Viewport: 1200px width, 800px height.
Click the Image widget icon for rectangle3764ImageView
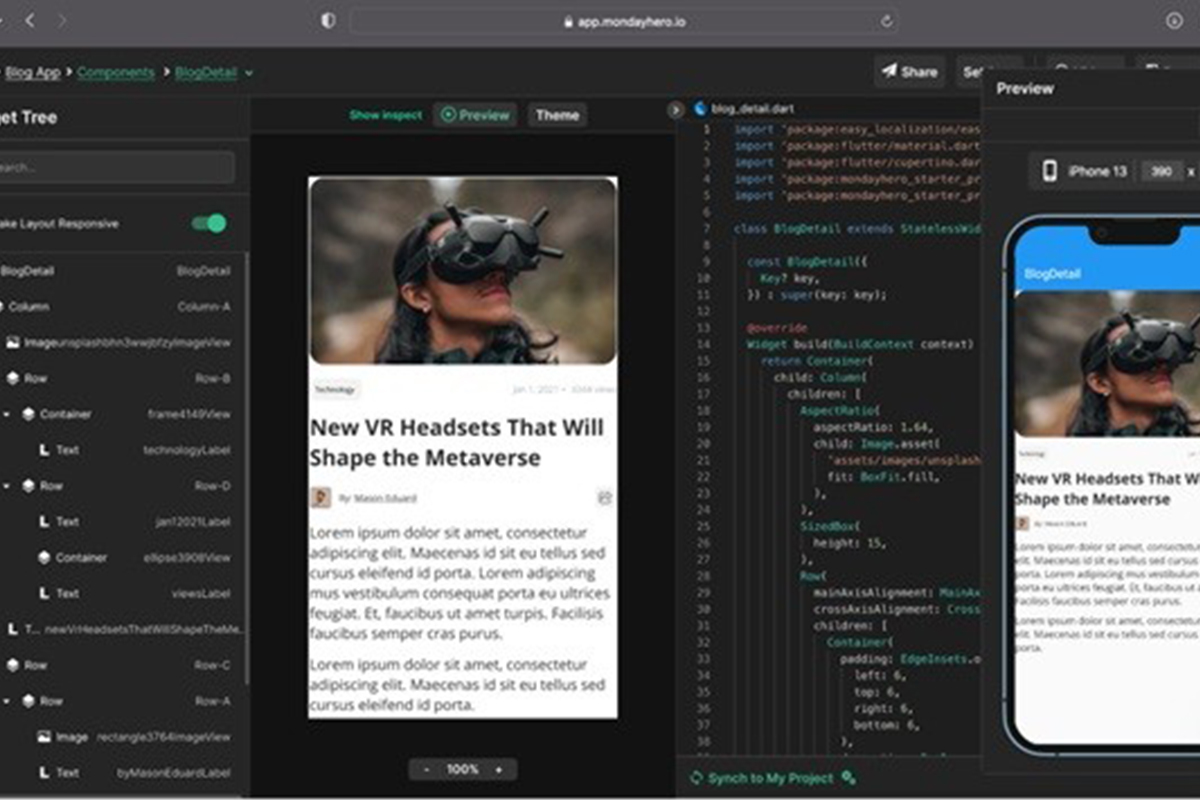44,737
